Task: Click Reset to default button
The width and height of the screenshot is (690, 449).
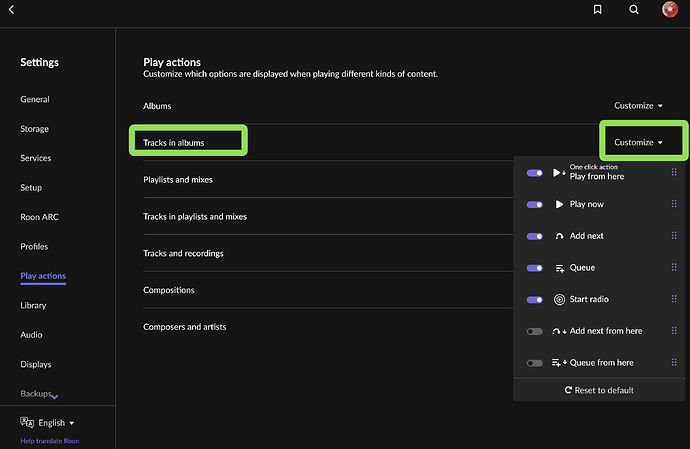Action: tap(599, 390)
